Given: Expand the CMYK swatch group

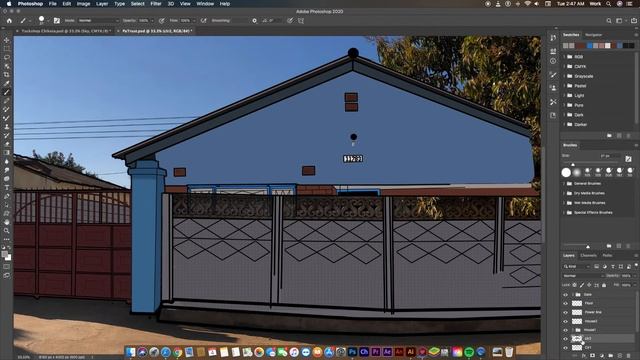Looking at the screenshot, I should pyautogui.click(x=565, y=66).
